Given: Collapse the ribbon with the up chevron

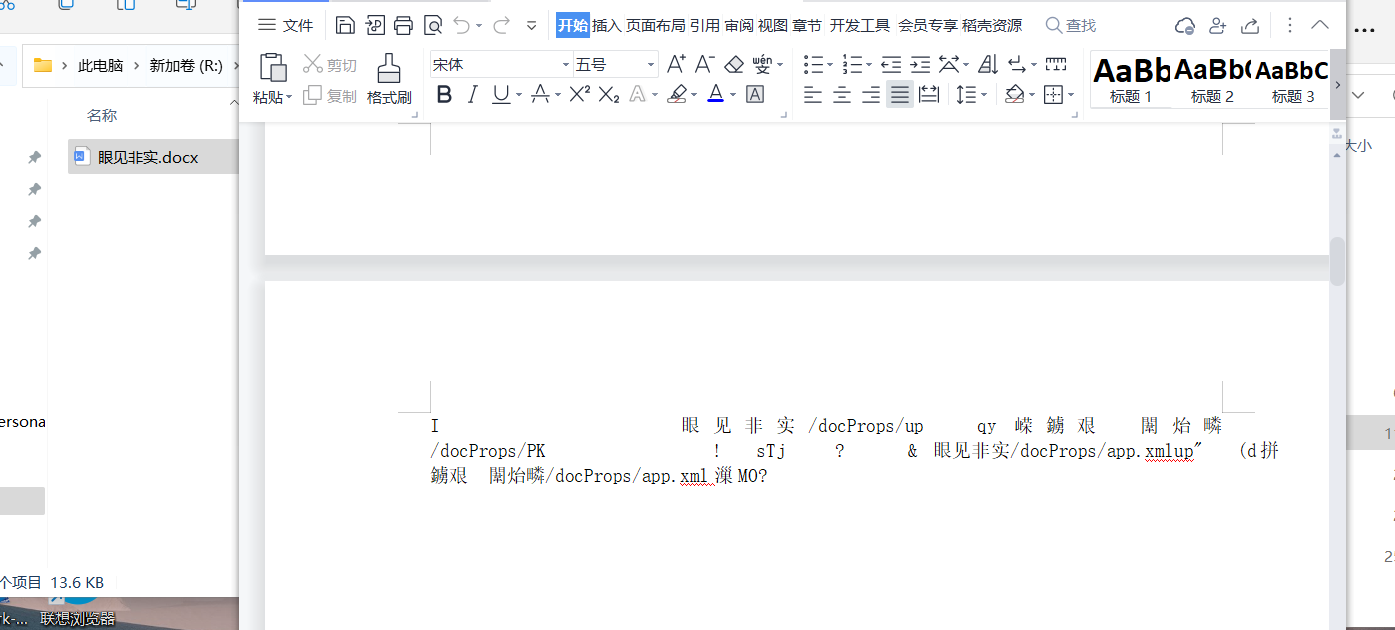Looking at the screenshot, I should click(x=1319, y=25).
